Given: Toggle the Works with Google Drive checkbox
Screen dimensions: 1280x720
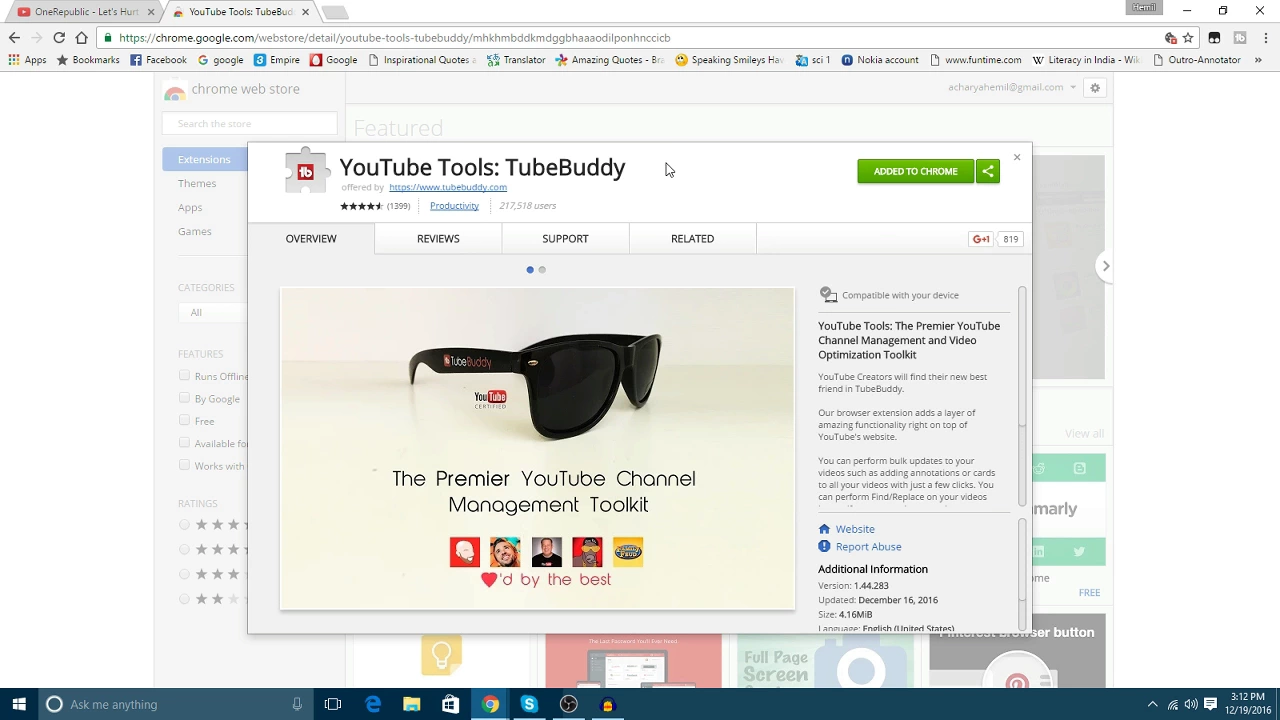Looking at the screenshot, I should pos(184,465).
